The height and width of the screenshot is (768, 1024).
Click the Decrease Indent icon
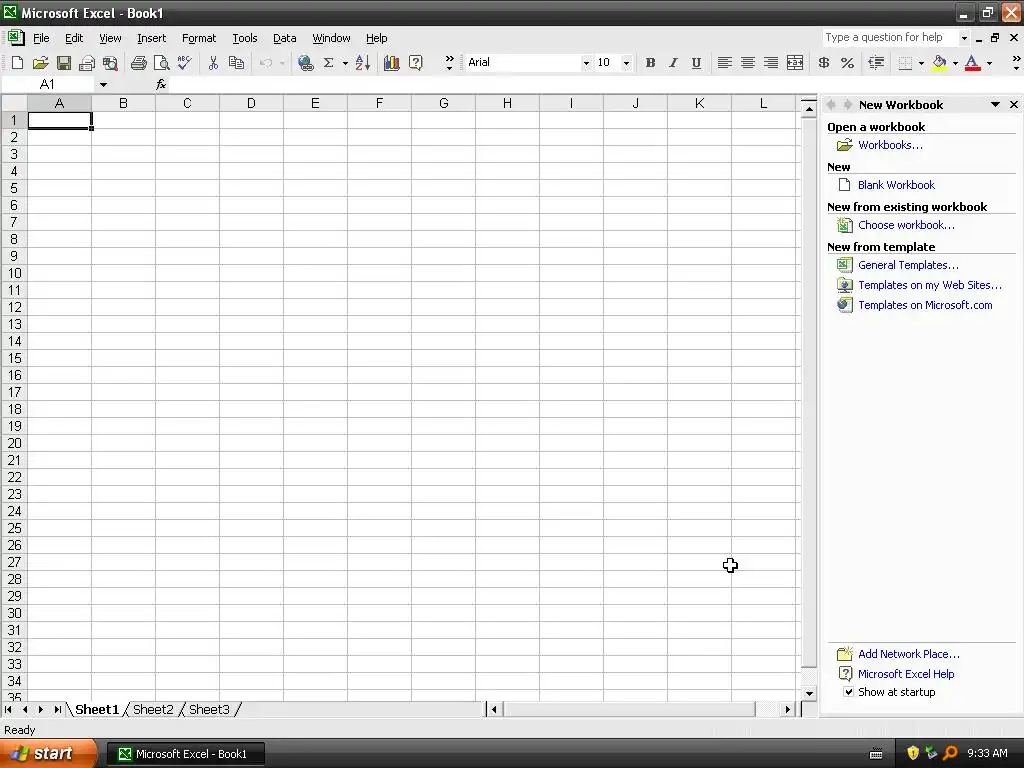[x=876, y=63]
